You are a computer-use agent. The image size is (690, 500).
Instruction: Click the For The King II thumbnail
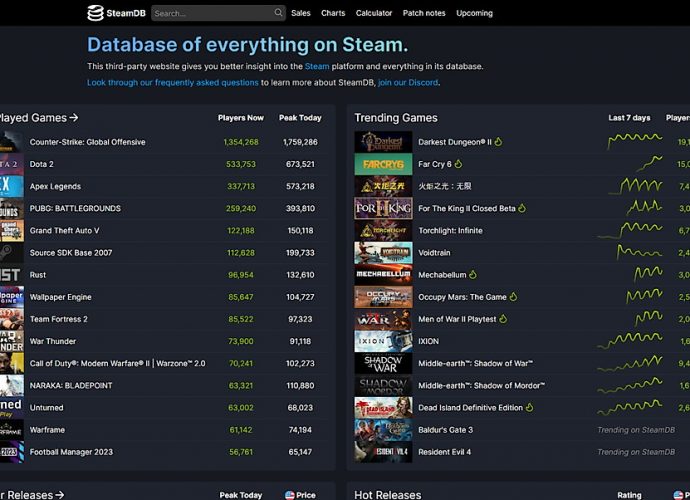point(383,208)
